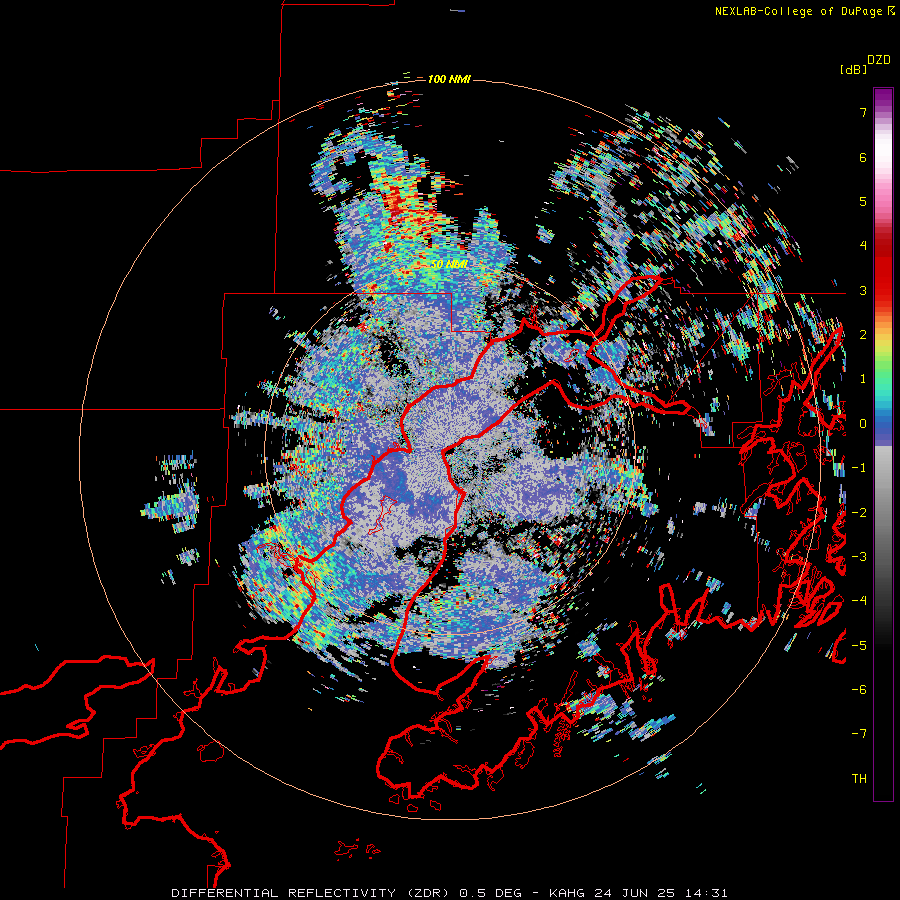This screenshot has width=900, height=900.
Task: Click the 6 value on the color scale
Action: pos(863,157)
